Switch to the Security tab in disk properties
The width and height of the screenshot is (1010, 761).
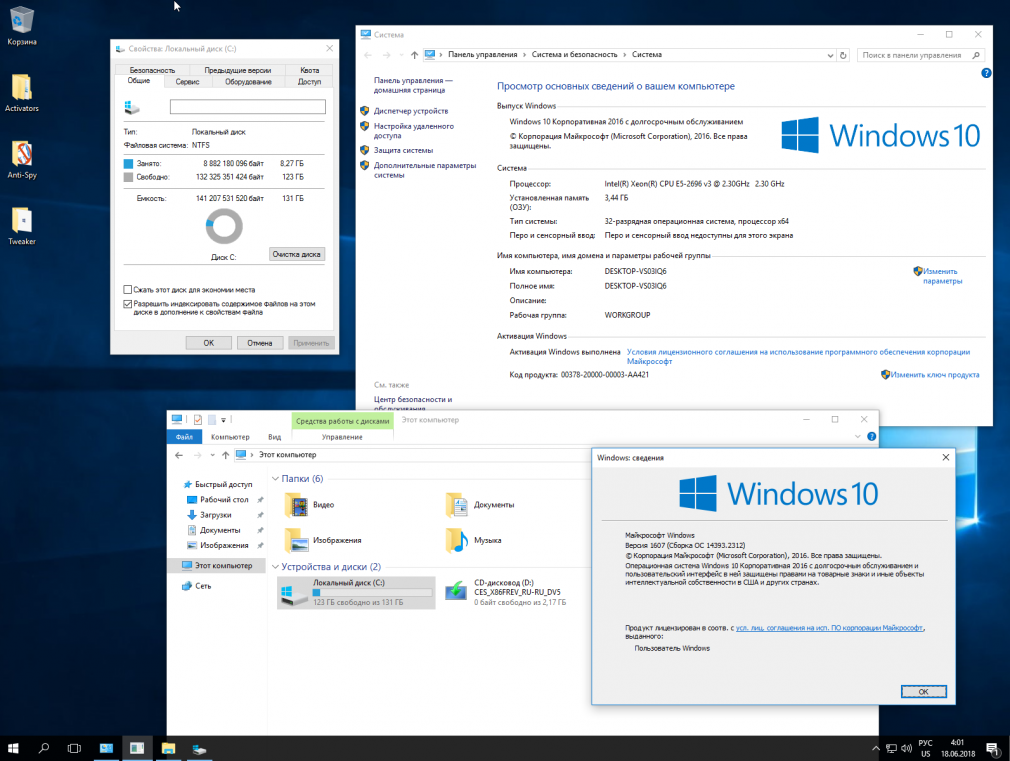[152, 70]
